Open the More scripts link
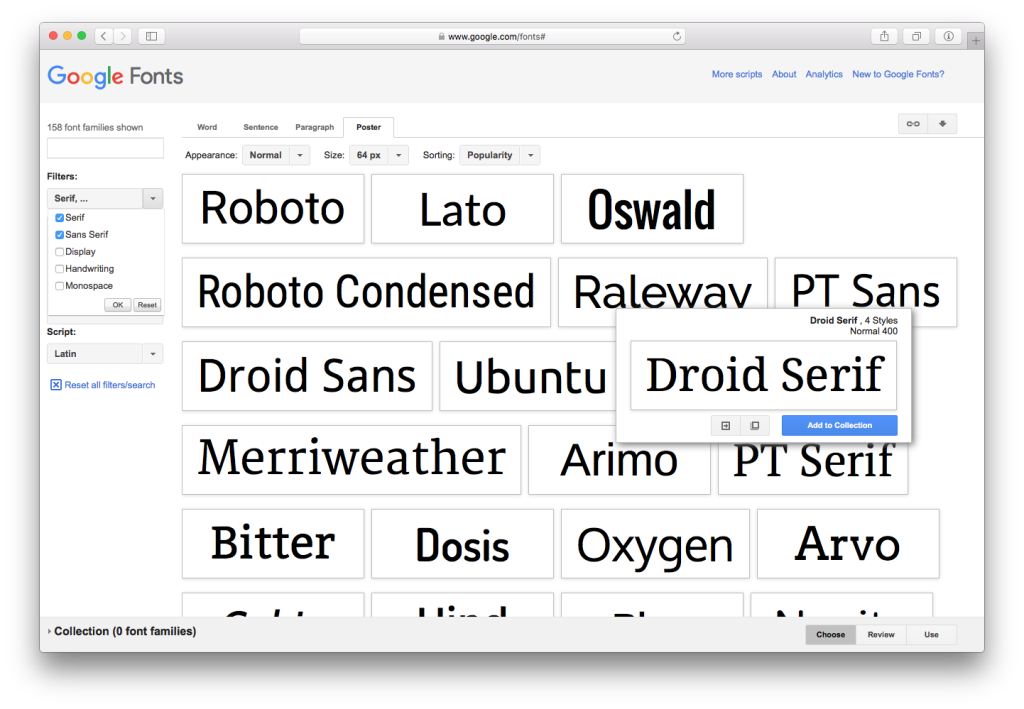The image size is (1024, 709). pyautogui.click(x=737, y=74)
